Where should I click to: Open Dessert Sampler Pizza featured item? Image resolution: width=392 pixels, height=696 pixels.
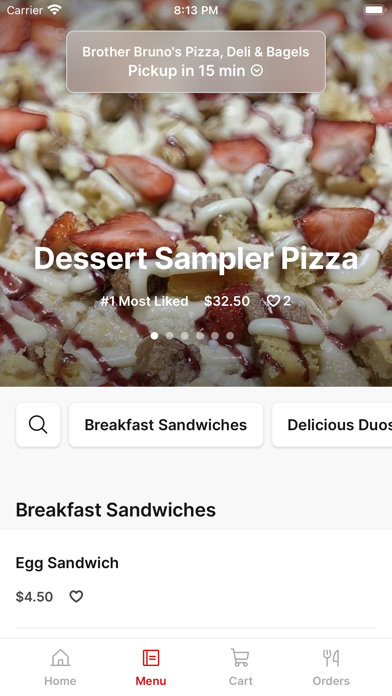point(196,258)
